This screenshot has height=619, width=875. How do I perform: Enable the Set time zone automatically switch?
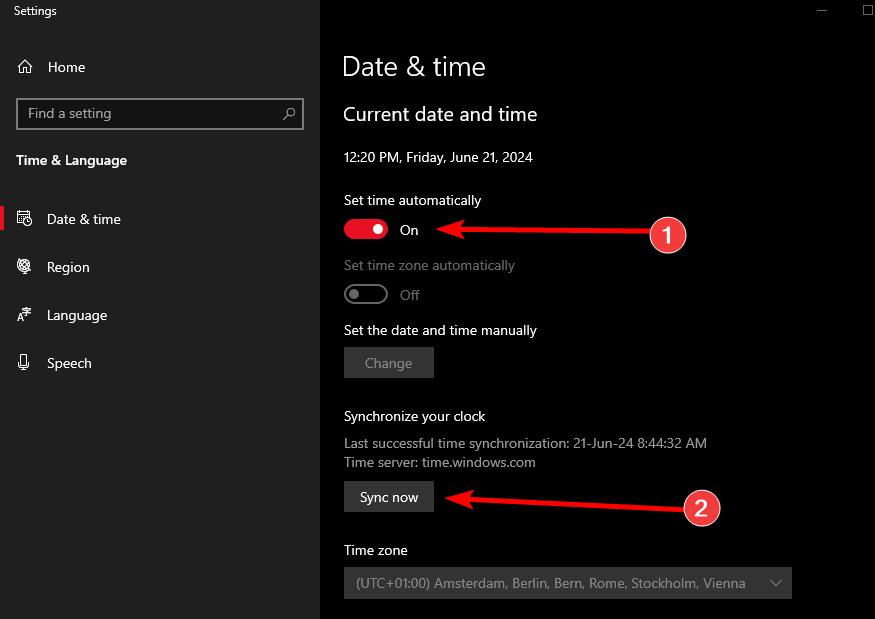point(365,293)
